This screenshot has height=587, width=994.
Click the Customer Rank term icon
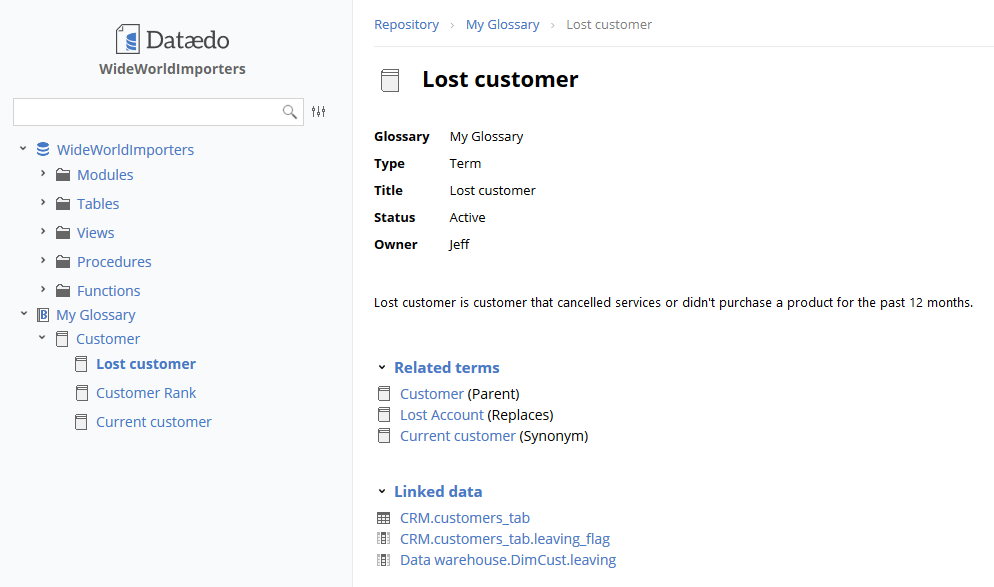[82, 393]
